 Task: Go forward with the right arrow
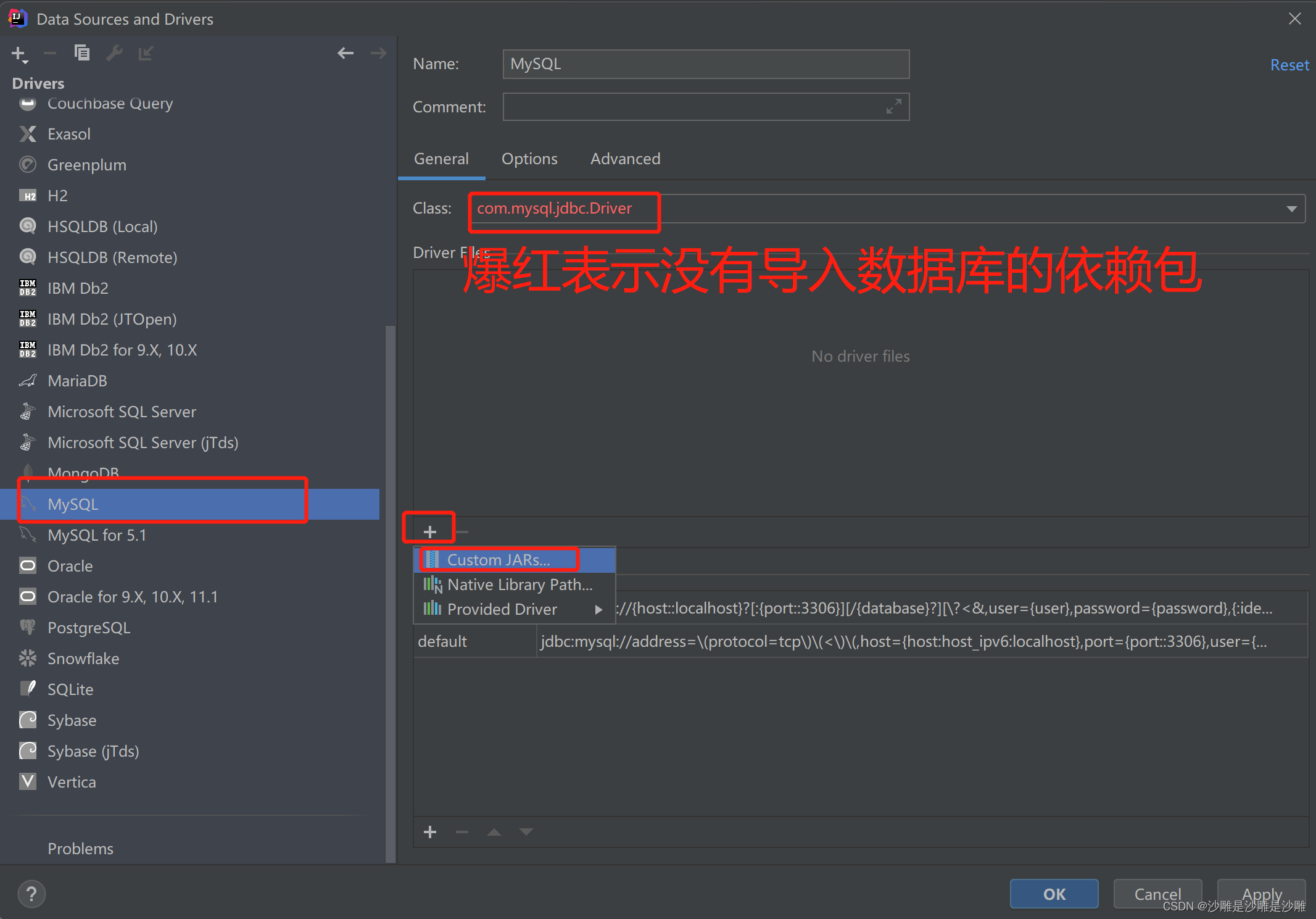click(x=378, y=54)
